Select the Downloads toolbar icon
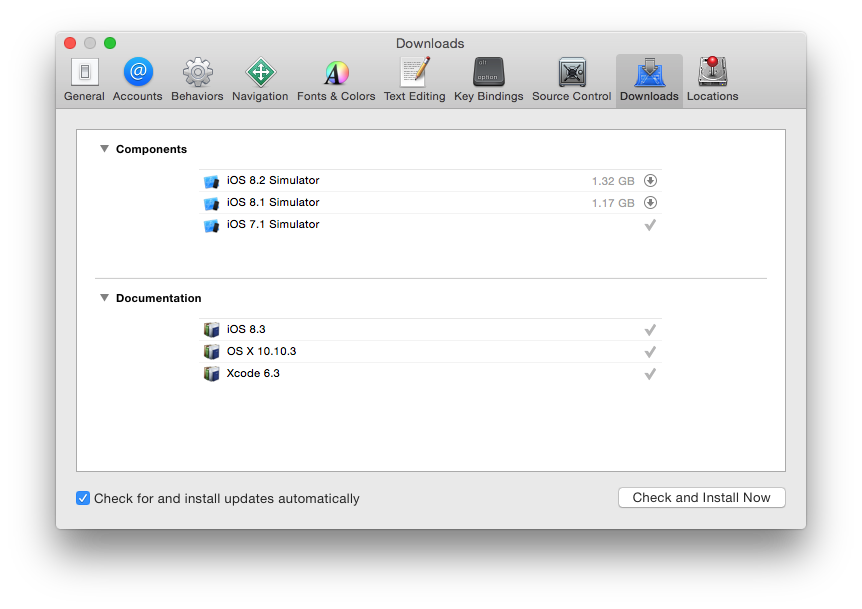 (x=649, y=79)
